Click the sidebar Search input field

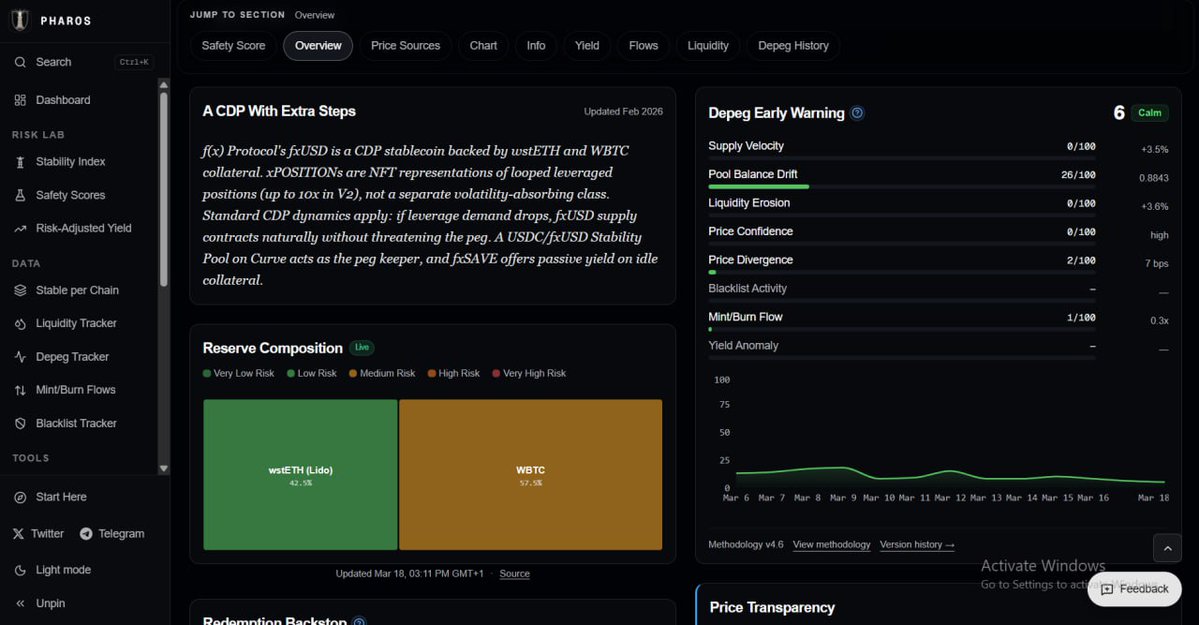pos(84,62)
